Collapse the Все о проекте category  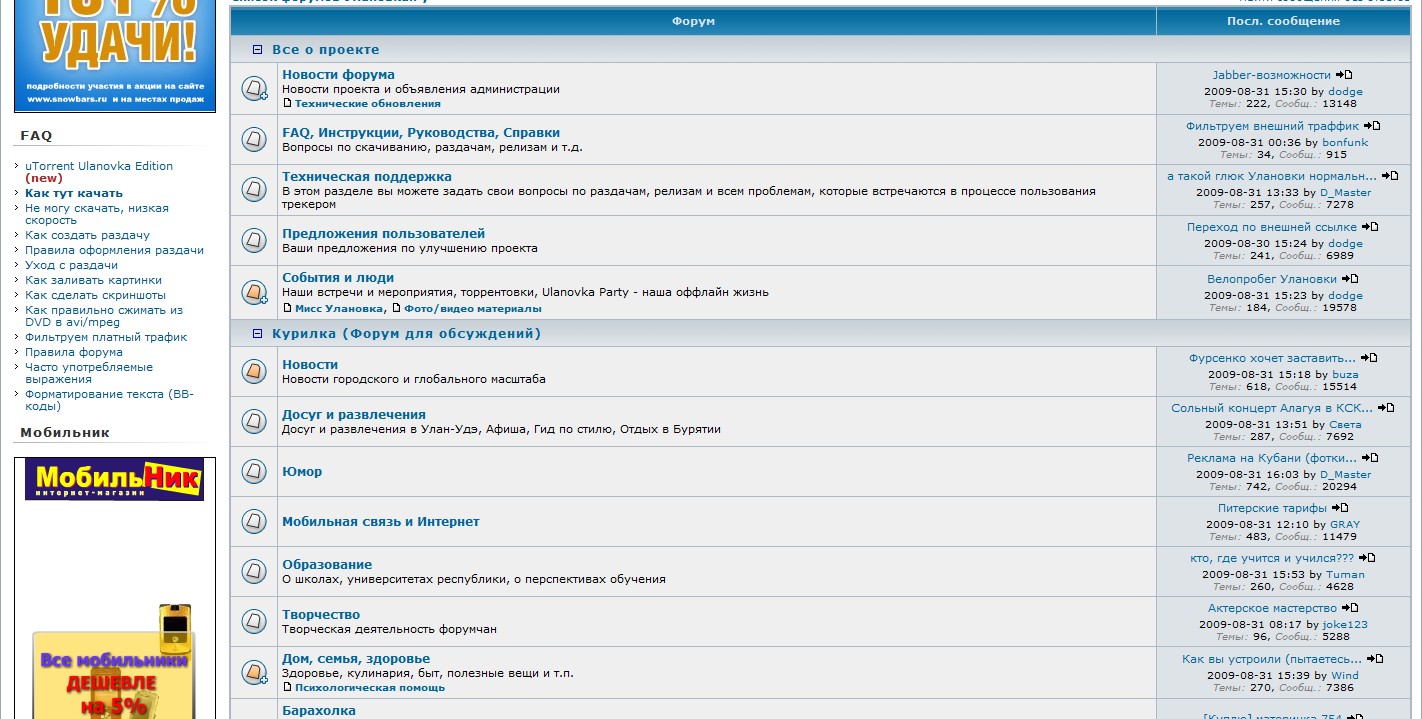point(257,50)
